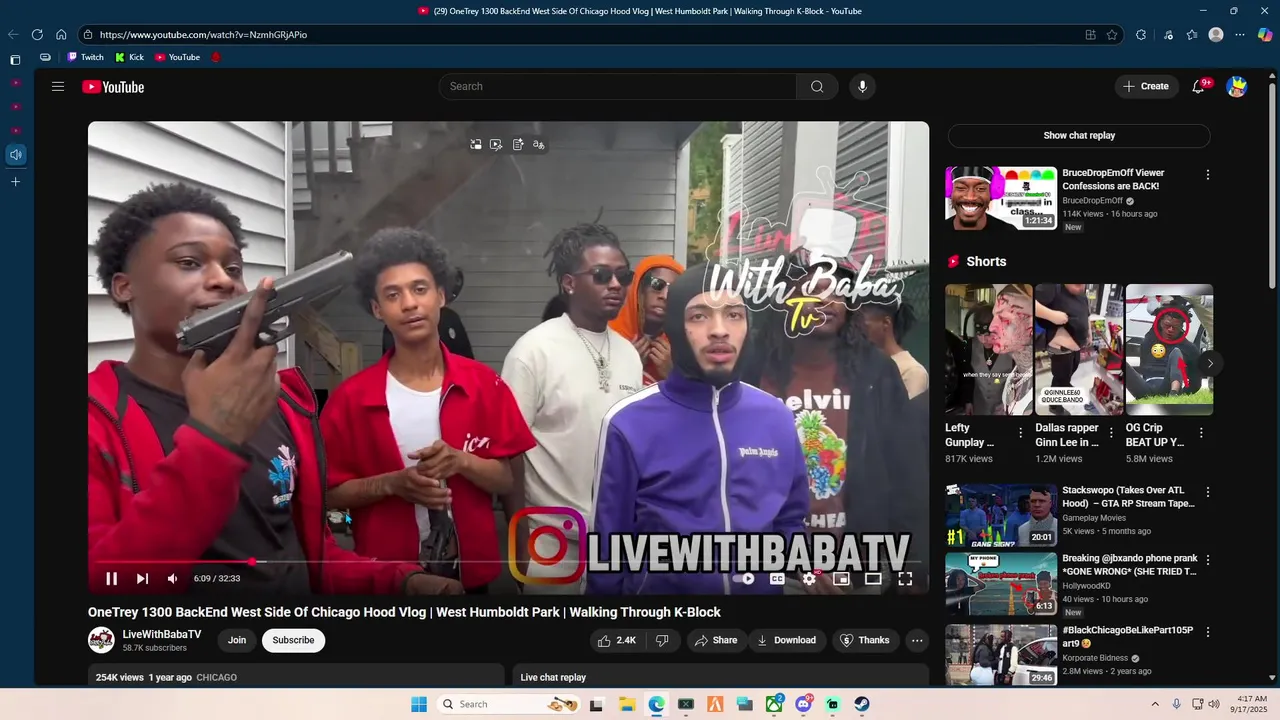Share this video

point(716,640)
